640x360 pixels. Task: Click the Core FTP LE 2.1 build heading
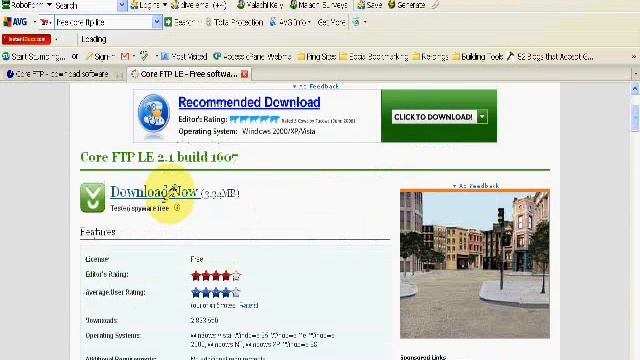click(159, 157)
